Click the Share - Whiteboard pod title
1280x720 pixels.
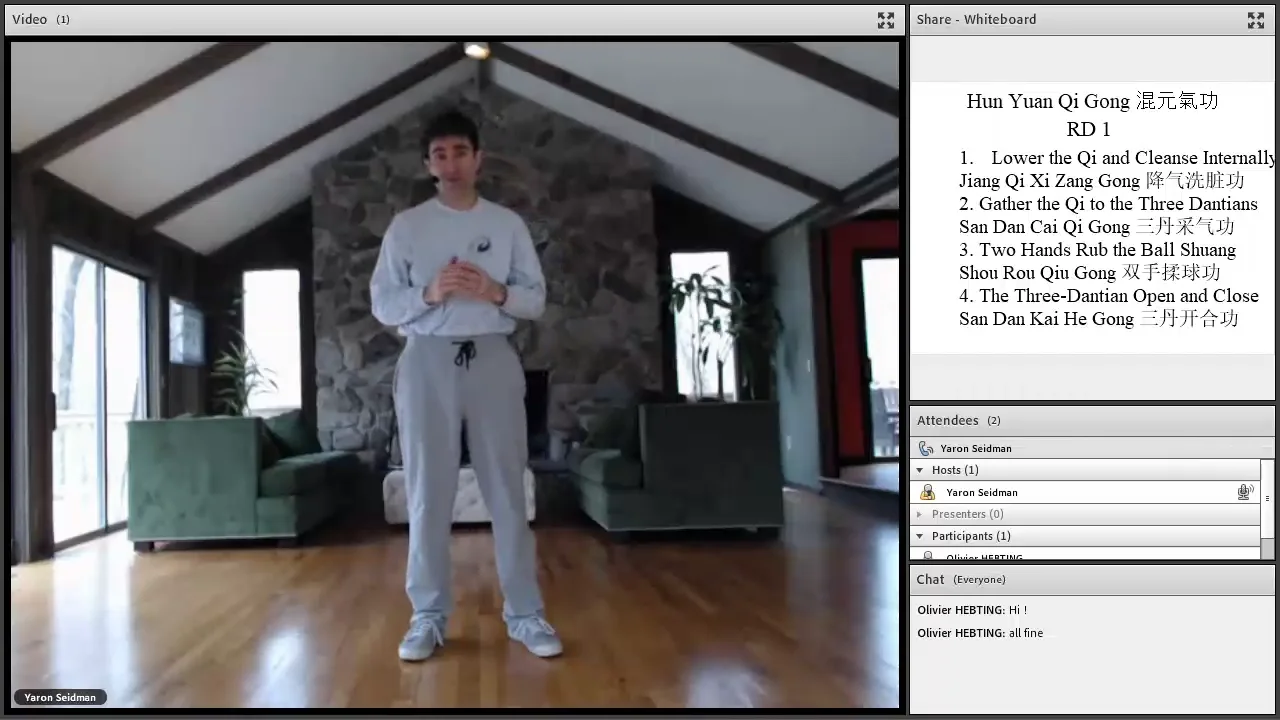click(976, 19)
